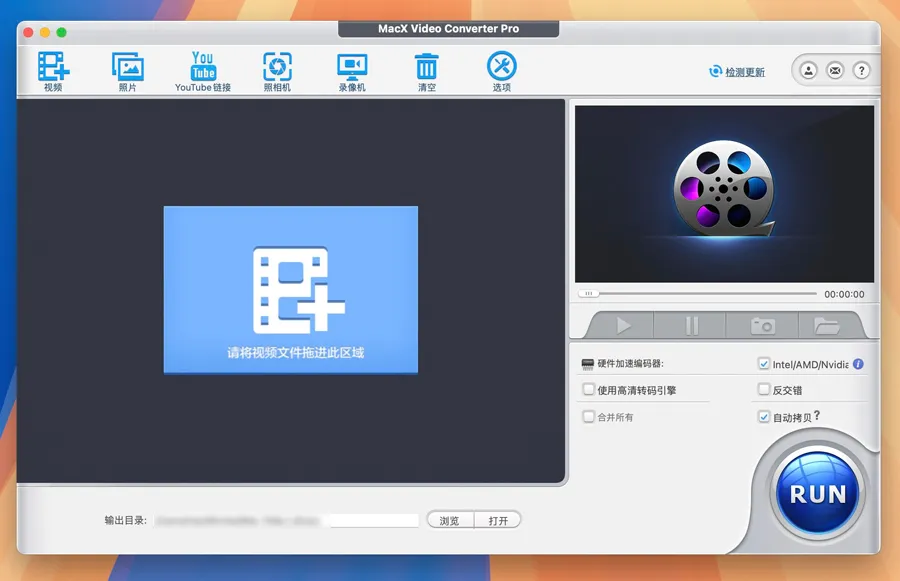The width and height of the screenshot is (900, 581).
Task: Launch the 录像机 screen recorder
Action: tap(352, 67)
